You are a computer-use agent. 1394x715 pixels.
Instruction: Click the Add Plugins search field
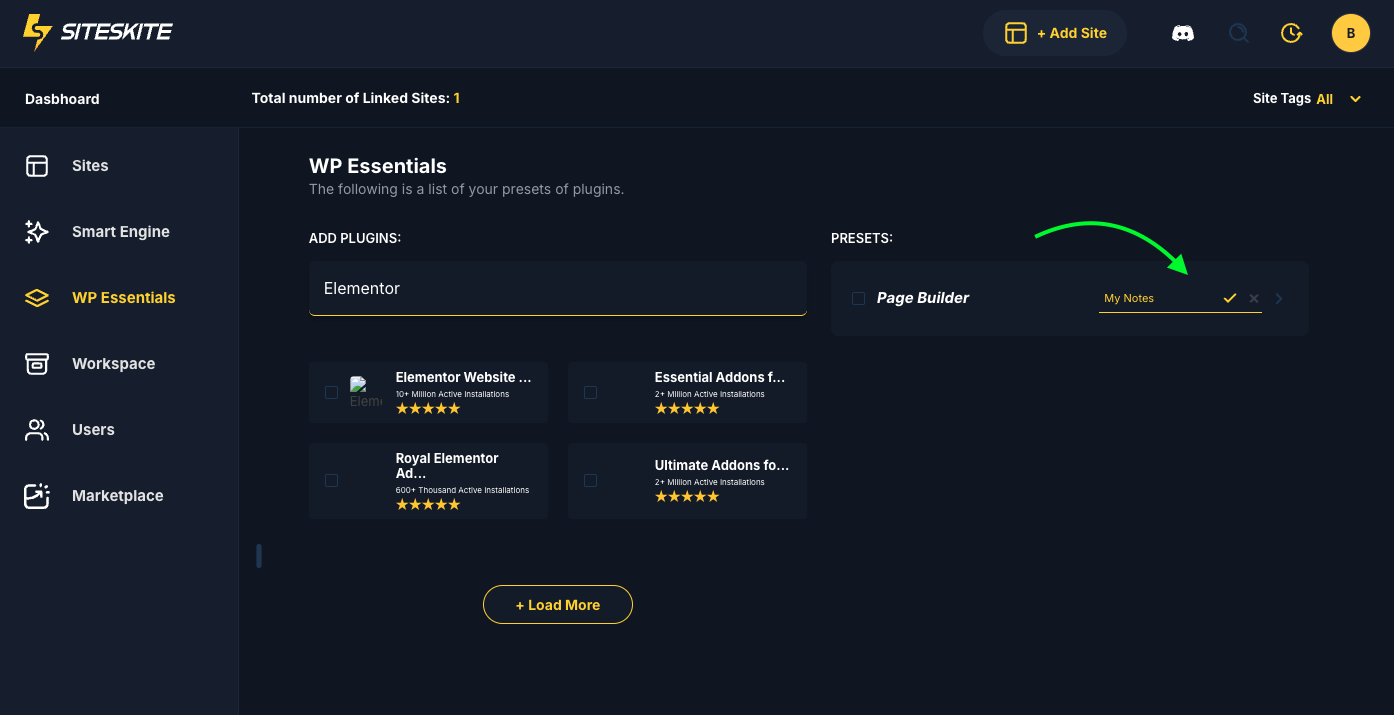tap(557, 288)
